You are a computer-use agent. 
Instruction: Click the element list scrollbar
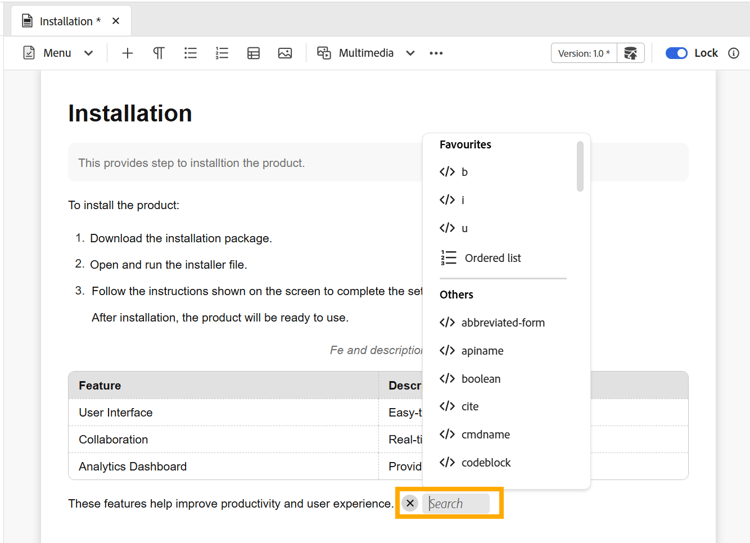click(580, 166)
